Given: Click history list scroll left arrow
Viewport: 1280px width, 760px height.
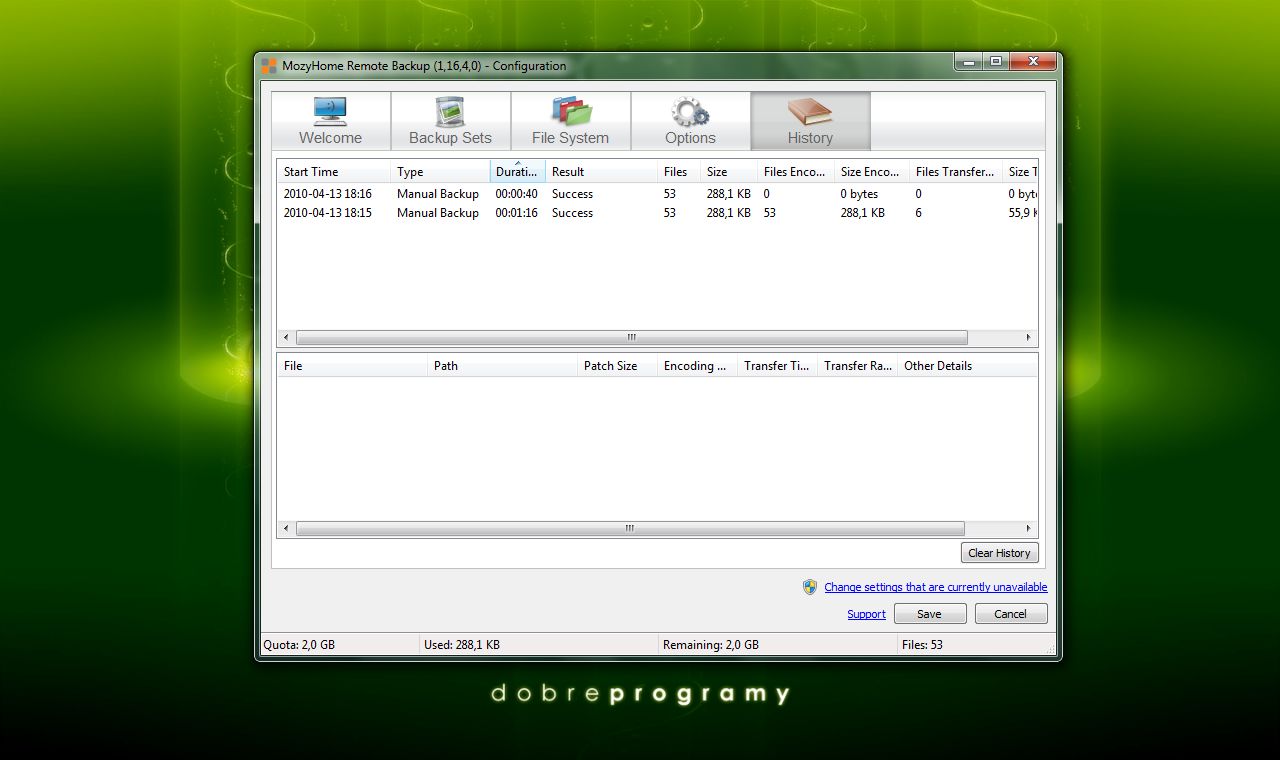Looking at the screenshot, I should pyautogui.click(x=286, y=337).
